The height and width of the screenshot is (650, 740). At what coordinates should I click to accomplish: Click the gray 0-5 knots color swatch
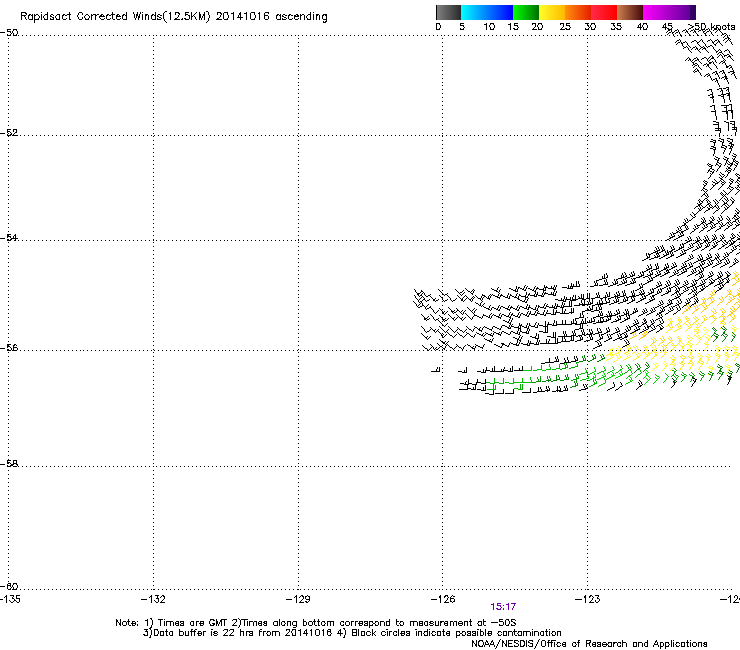coord(448,12)
